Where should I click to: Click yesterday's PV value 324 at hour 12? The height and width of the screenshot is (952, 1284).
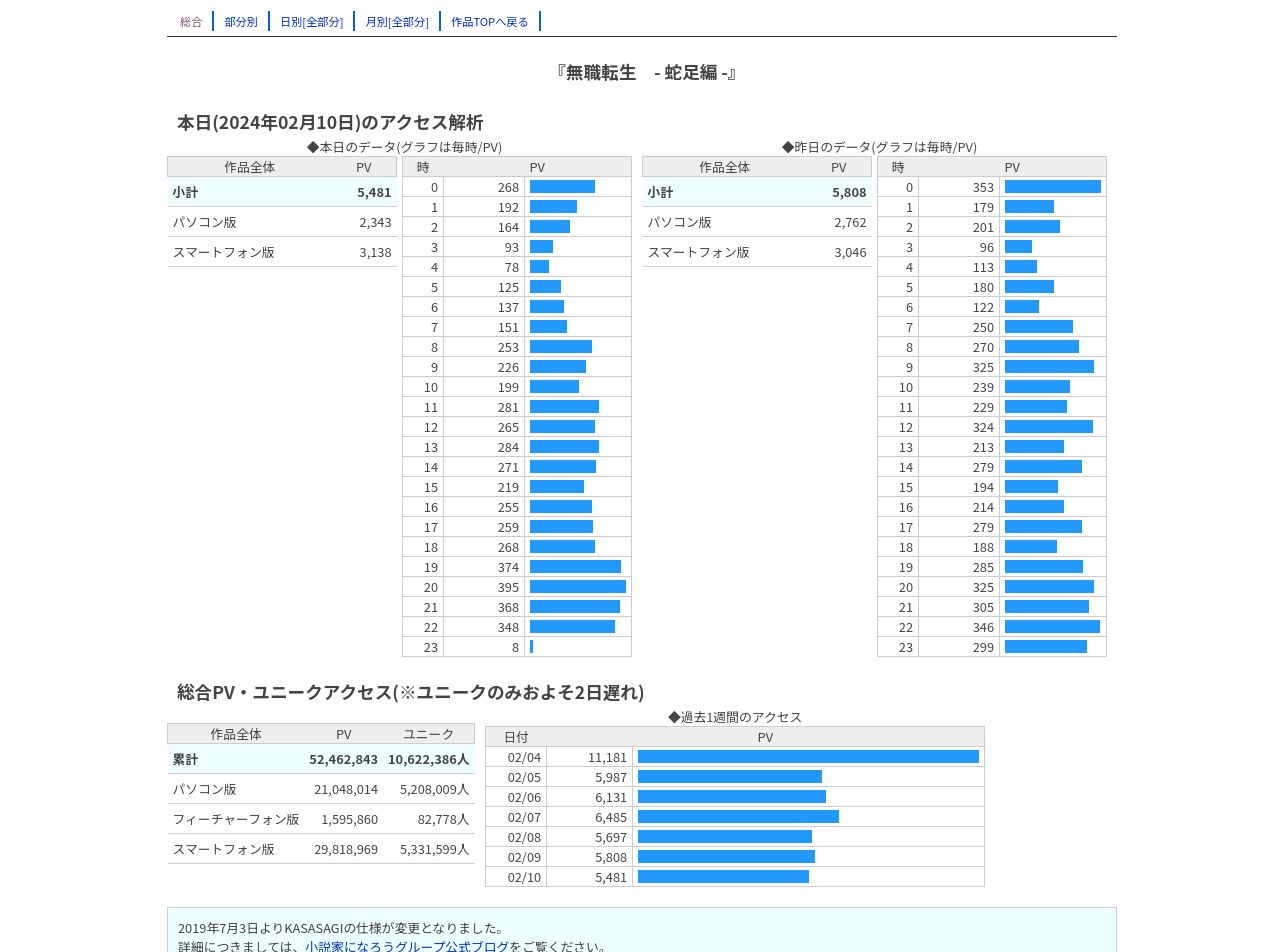pyautogui.click(x=983, y=427)
